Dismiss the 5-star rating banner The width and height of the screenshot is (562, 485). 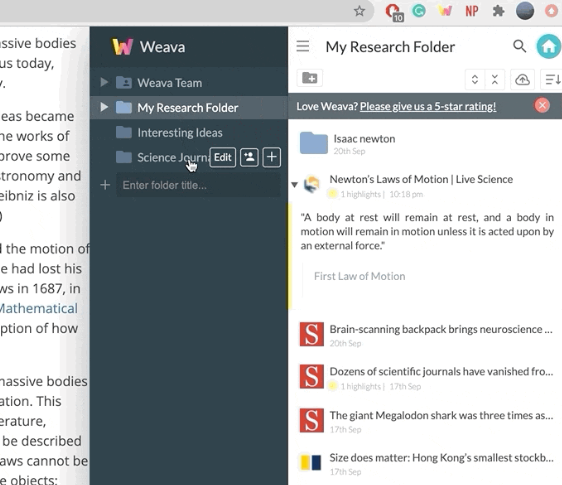click(542, 106)
